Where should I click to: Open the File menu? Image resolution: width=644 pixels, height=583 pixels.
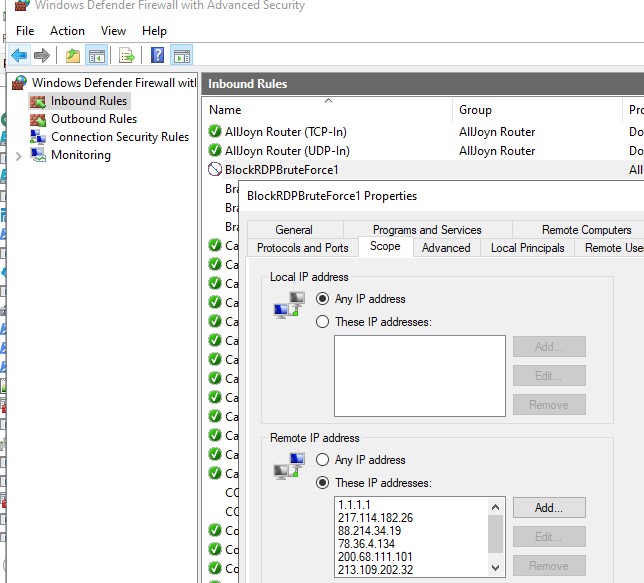[25, 31]
